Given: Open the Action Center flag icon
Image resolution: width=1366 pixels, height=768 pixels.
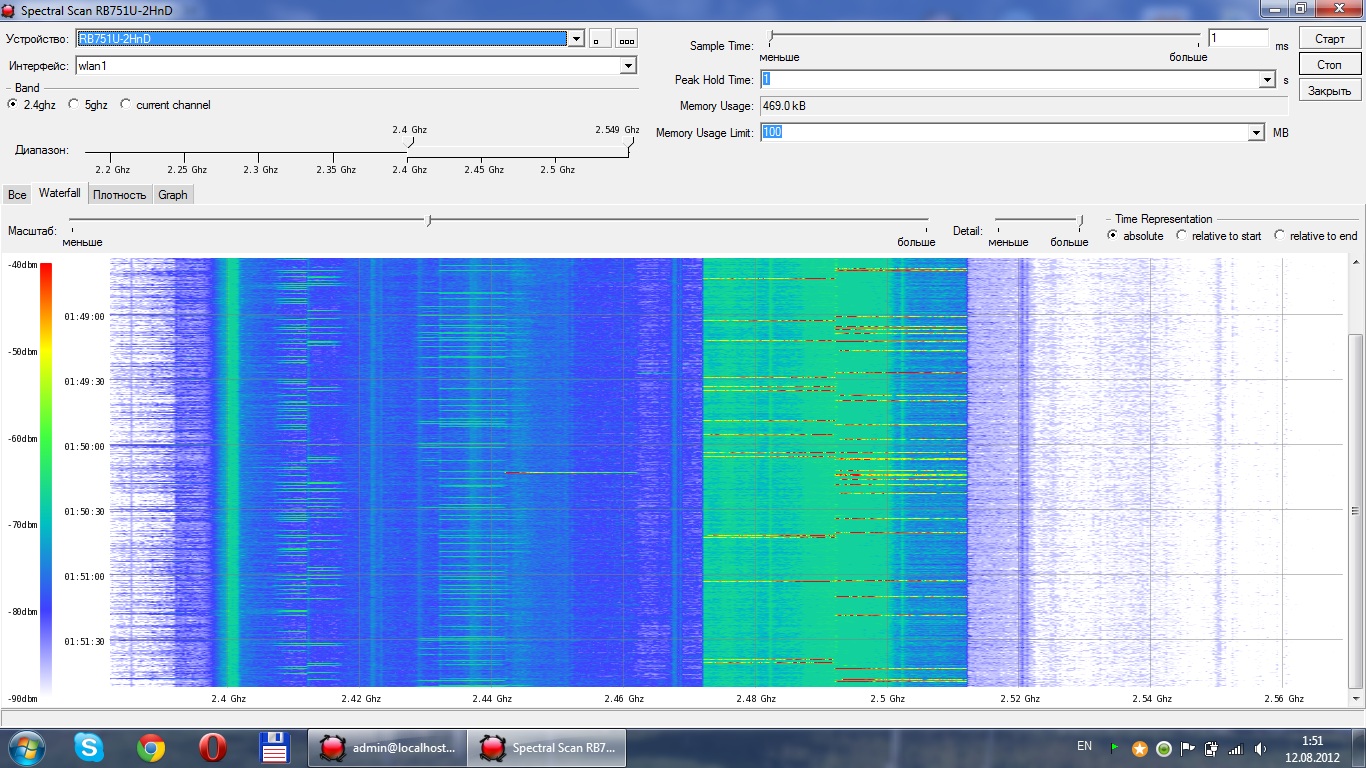Looking at the screenshot, I should (x=1188, y=748).
